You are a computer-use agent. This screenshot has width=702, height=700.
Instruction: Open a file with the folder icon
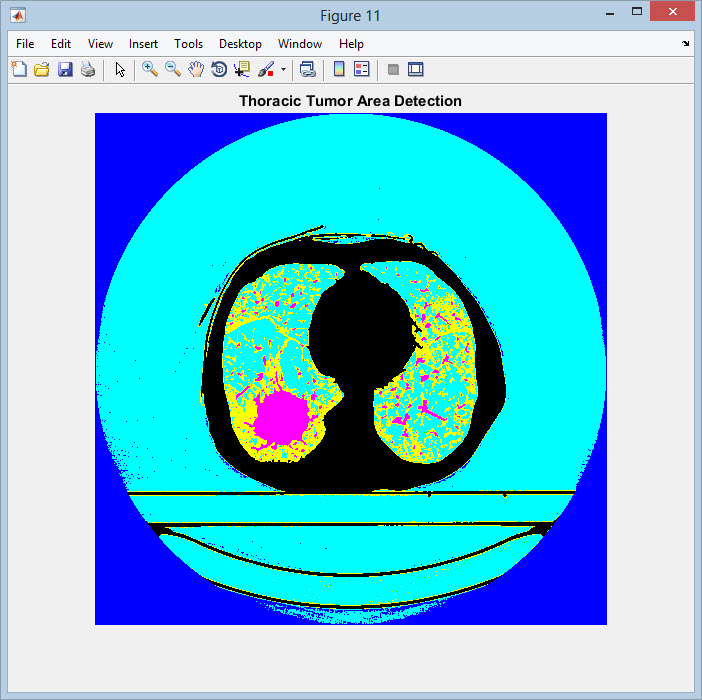pyautogui.click(x=42, y=69)
